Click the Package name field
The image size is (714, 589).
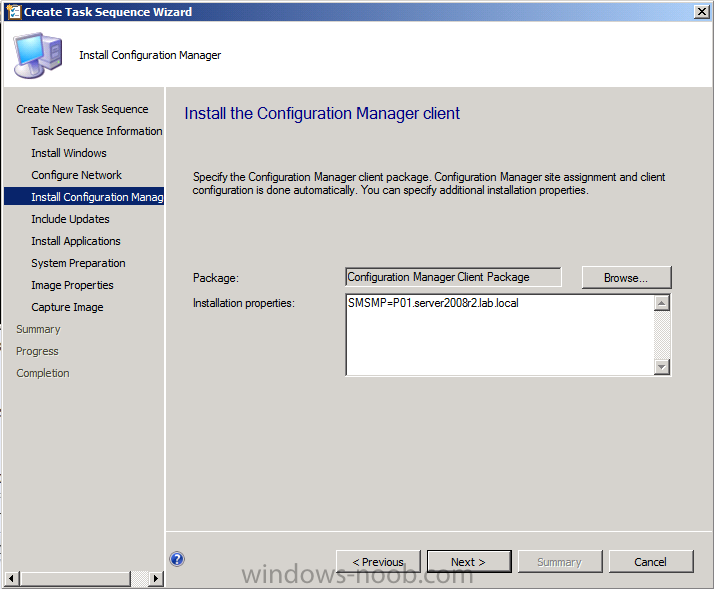[x=453, y=277]
